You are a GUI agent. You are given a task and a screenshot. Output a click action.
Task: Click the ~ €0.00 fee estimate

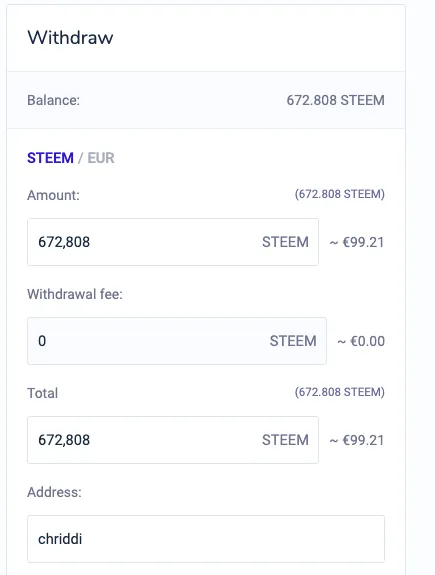pyautogui.click(x=361, y=341)
